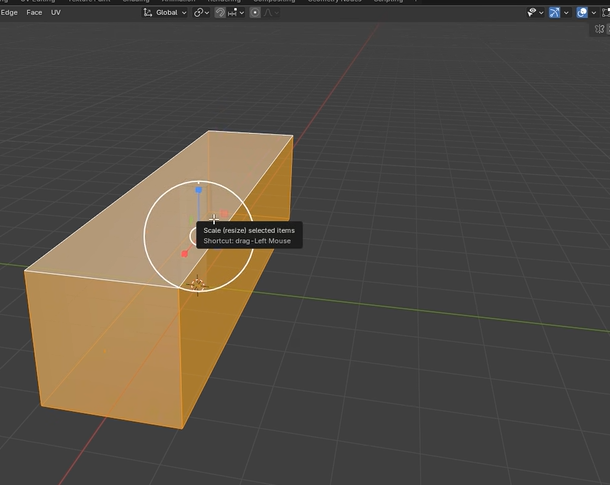Click the 3D cursor crosshair
Screen dimensions: 610x485
coord(197,284)
